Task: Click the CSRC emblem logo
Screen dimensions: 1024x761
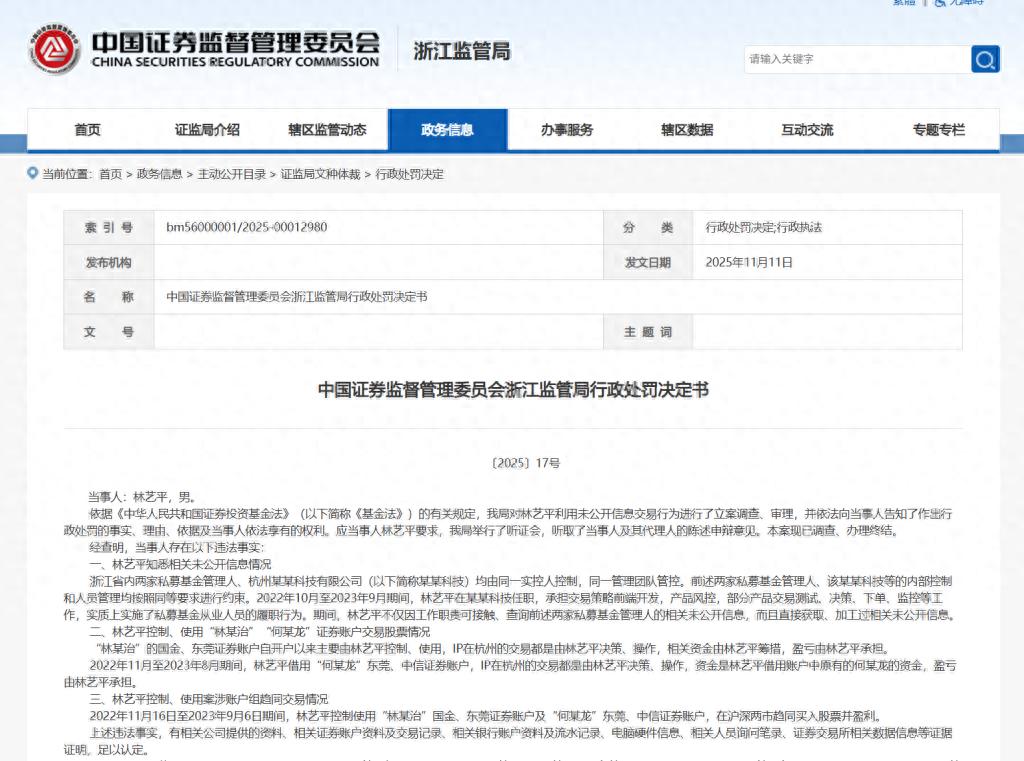Action: point(55,46)
